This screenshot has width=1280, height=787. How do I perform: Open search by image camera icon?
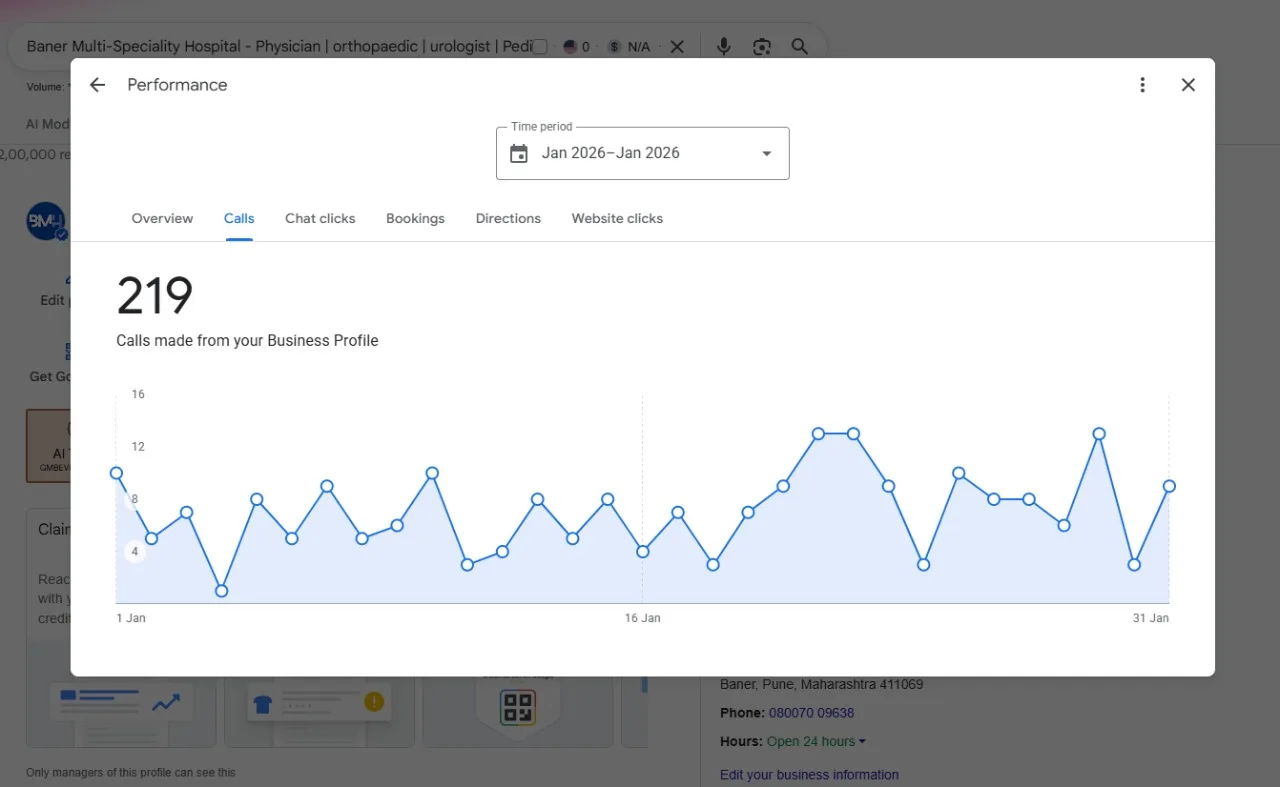click(x=762, y=46)
